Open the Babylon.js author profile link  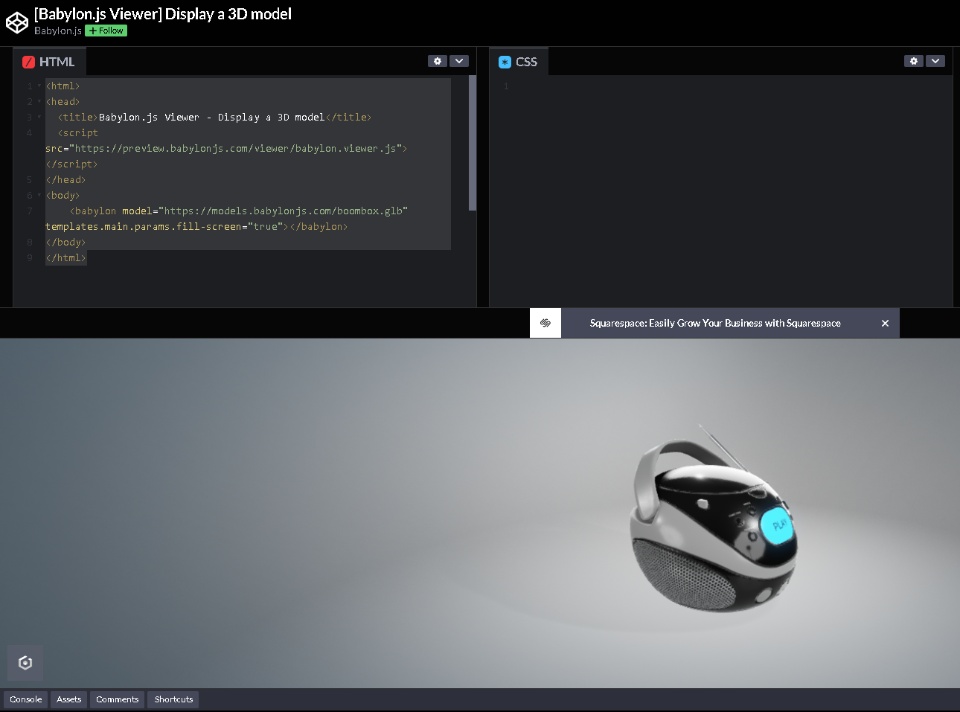pyautogui.click(x=58, y=31)
